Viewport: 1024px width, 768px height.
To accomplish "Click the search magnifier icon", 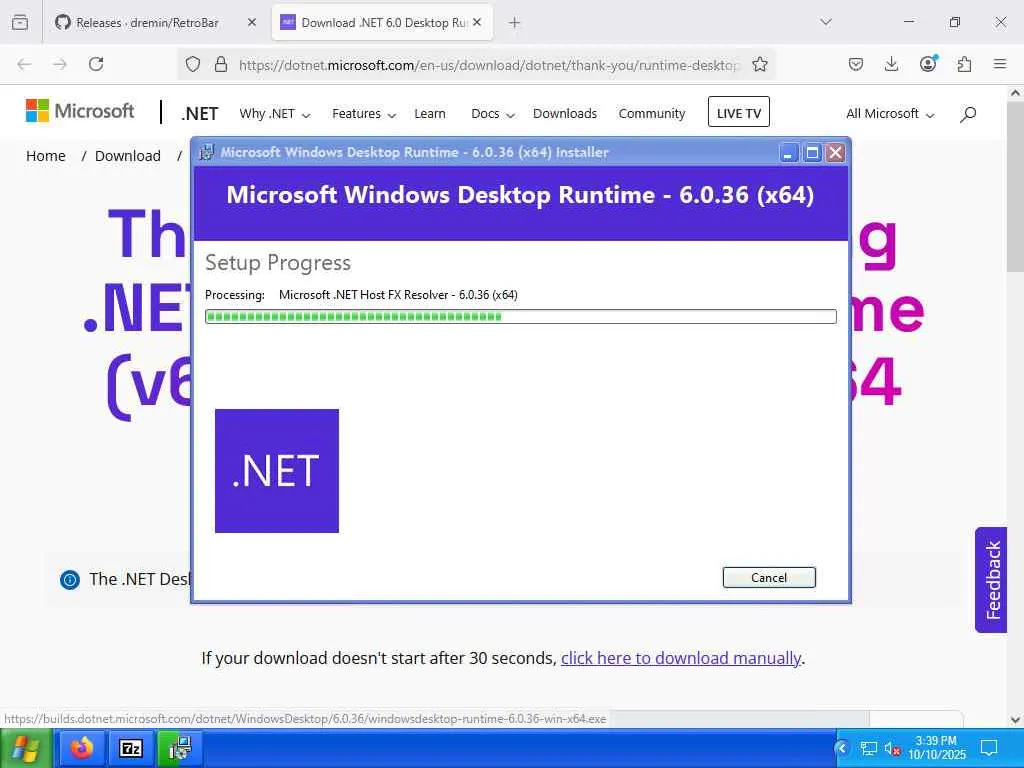I will tap(968, 114).
